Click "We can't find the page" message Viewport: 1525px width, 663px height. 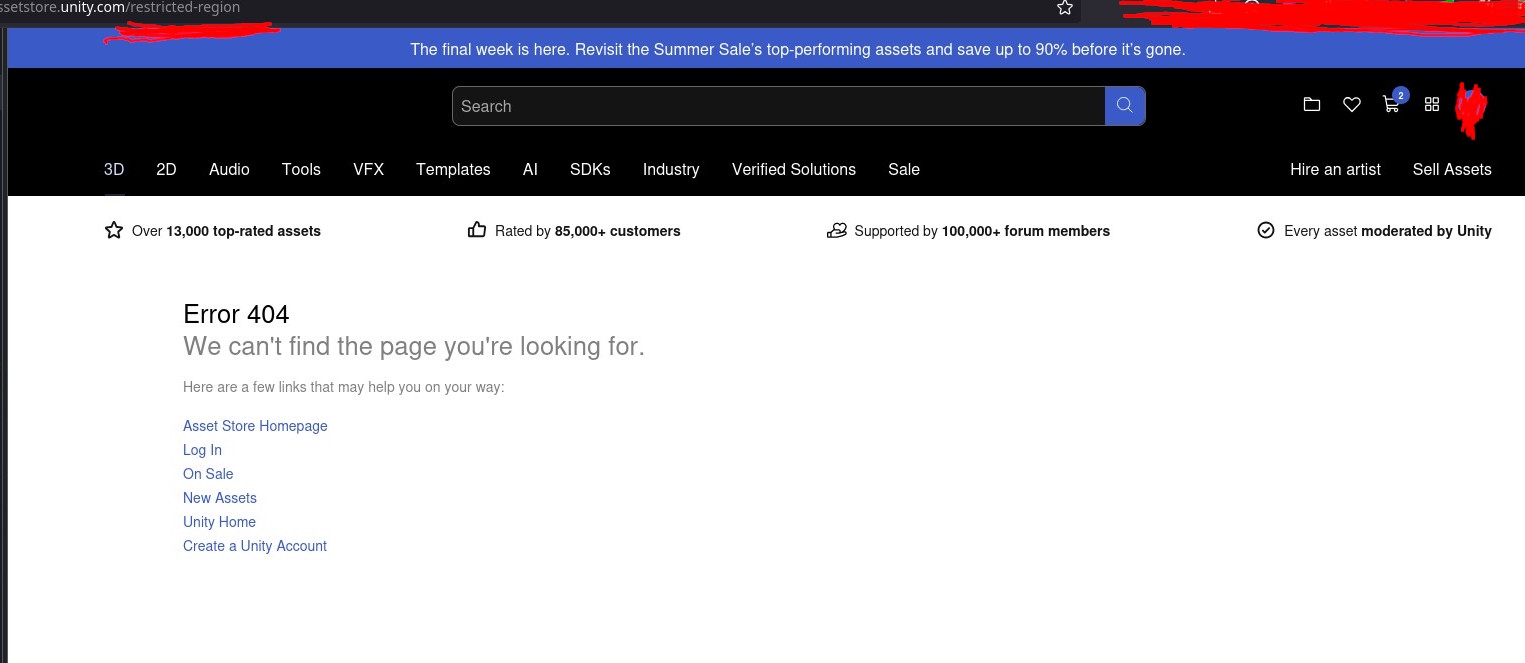pos(414,347)
